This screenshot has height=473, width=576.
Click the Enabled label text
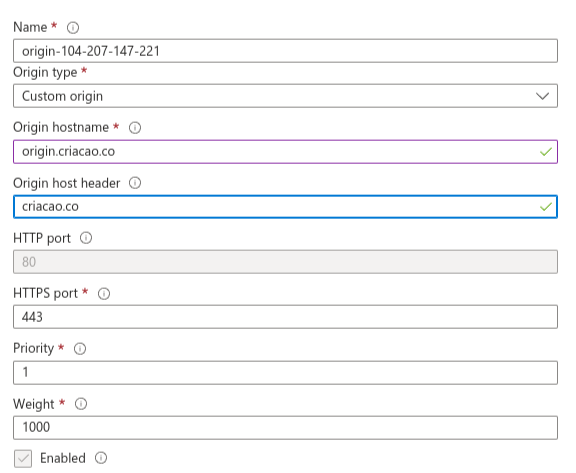(x=63, y=458)
